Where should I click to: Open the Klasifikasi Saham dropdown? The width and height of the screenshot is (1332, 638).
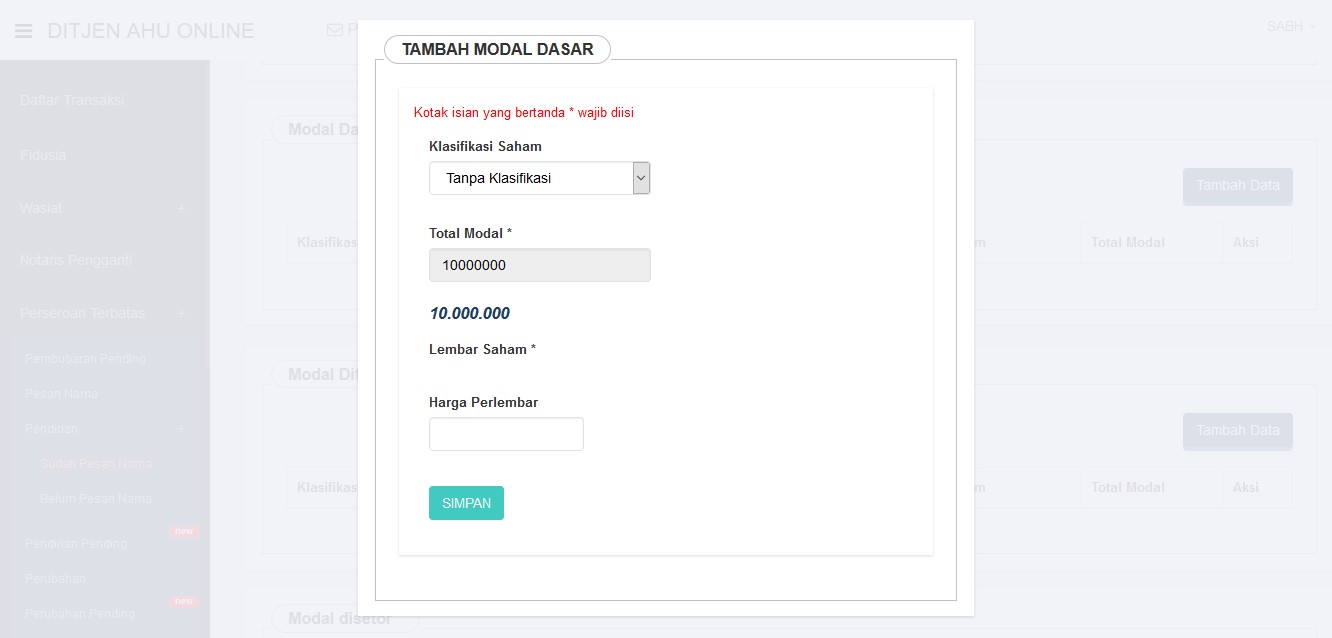tap(540, 179)
